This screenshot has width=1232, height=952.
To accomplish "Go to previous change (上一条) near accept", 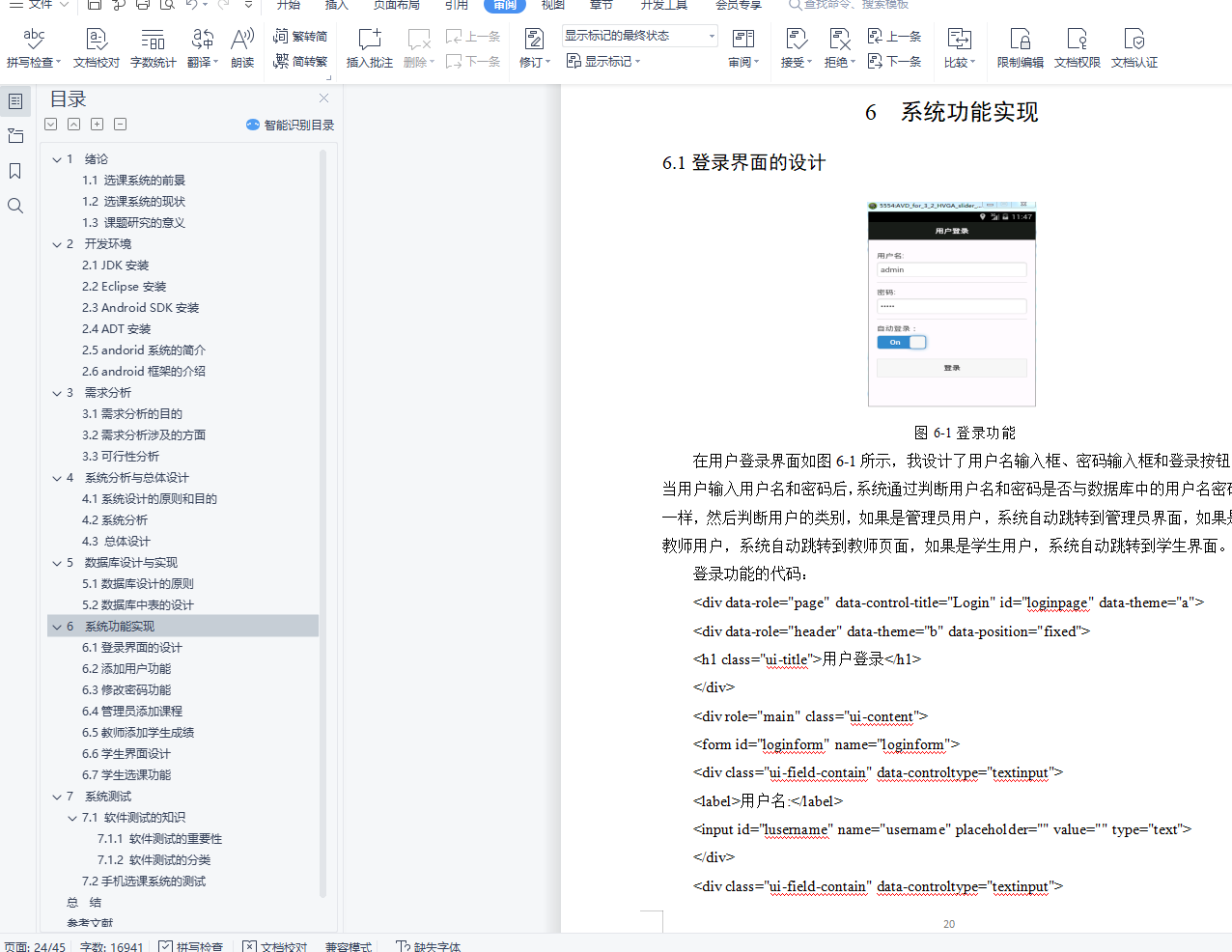I will coord(894,37).
